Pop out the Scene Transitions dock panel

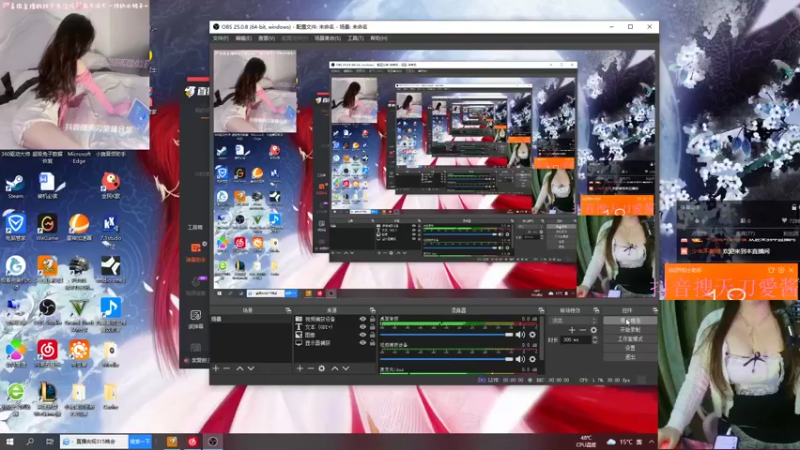[596, 310]
